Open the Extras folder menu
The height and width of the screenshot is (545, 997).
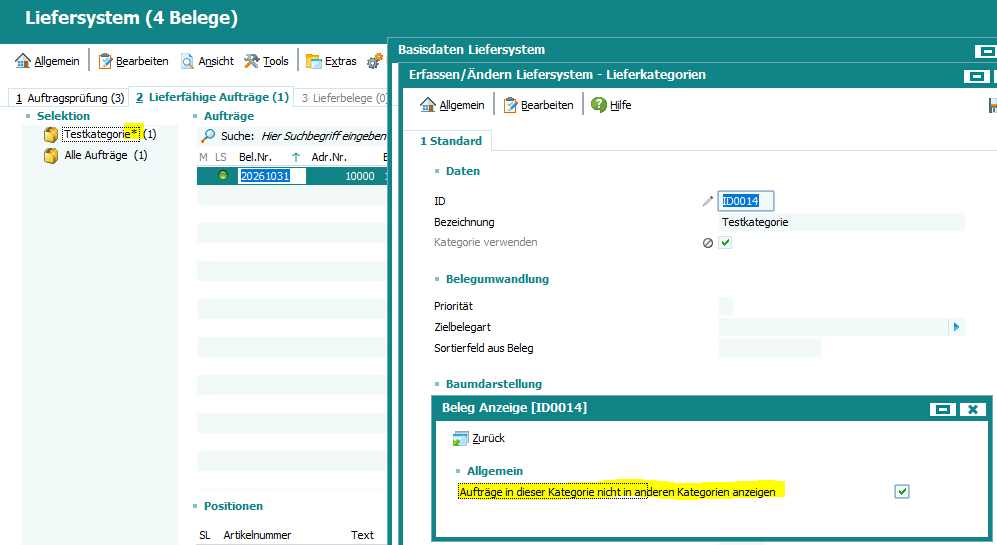331,61
